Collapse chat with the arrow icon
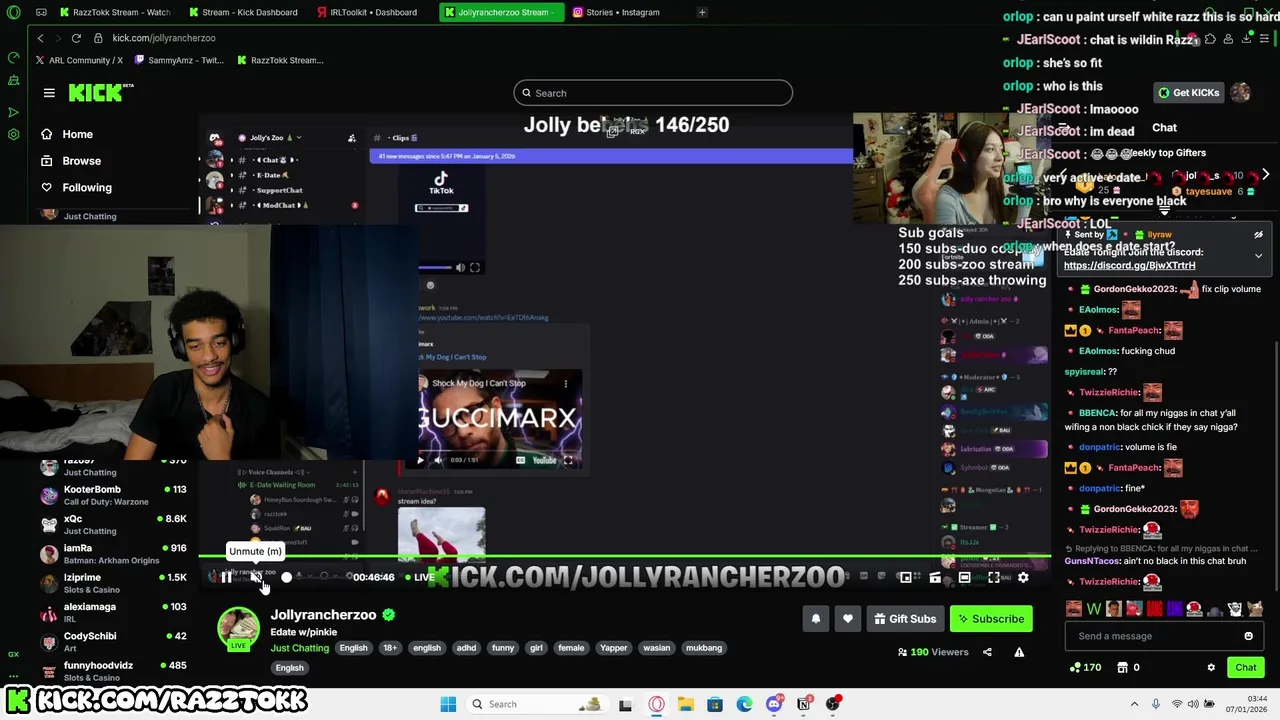Screen dimensions: 1280x720 point(1064,128)
